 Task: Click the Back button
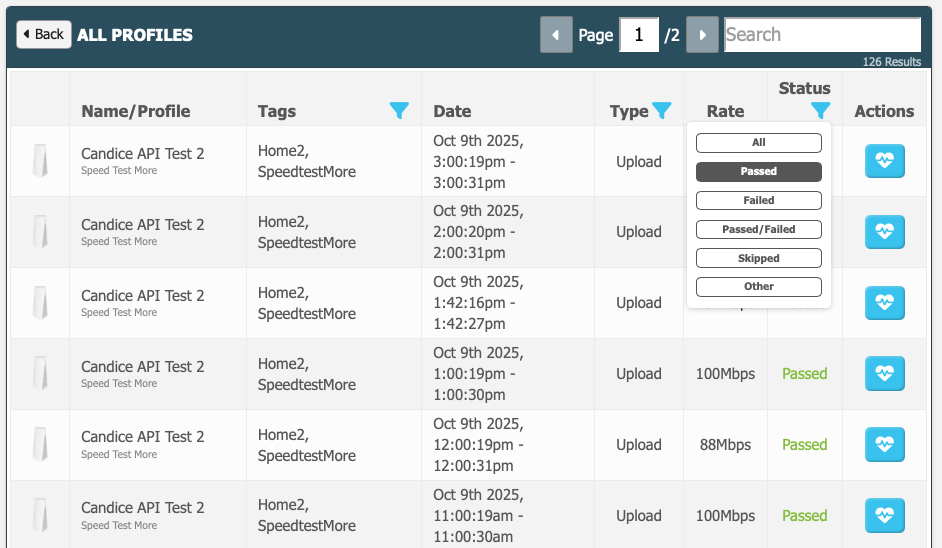pyautogui.click(x=44, y=34)
